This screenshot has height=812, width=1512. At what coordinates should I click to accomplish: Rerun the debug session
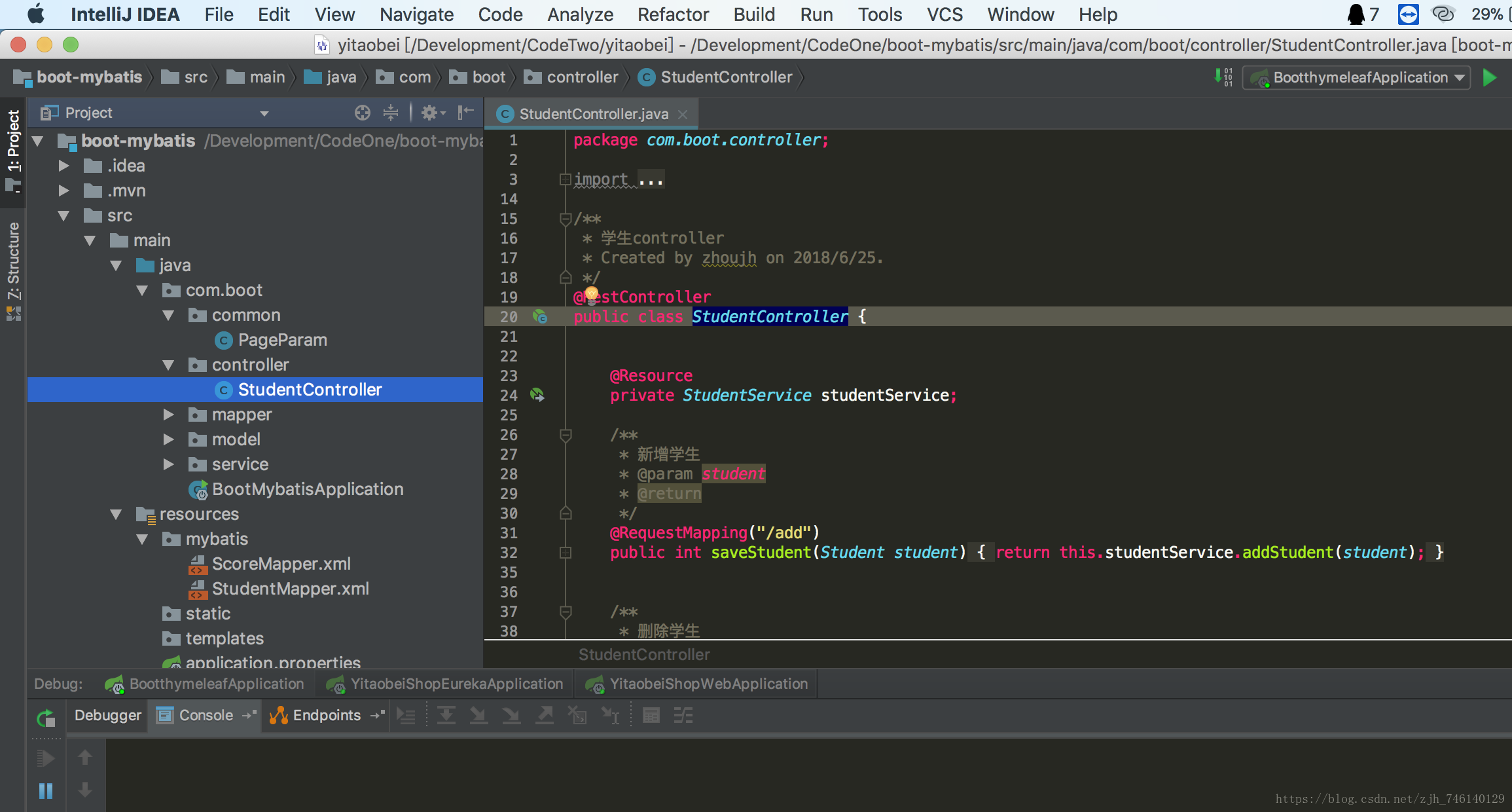pos(46,718)
